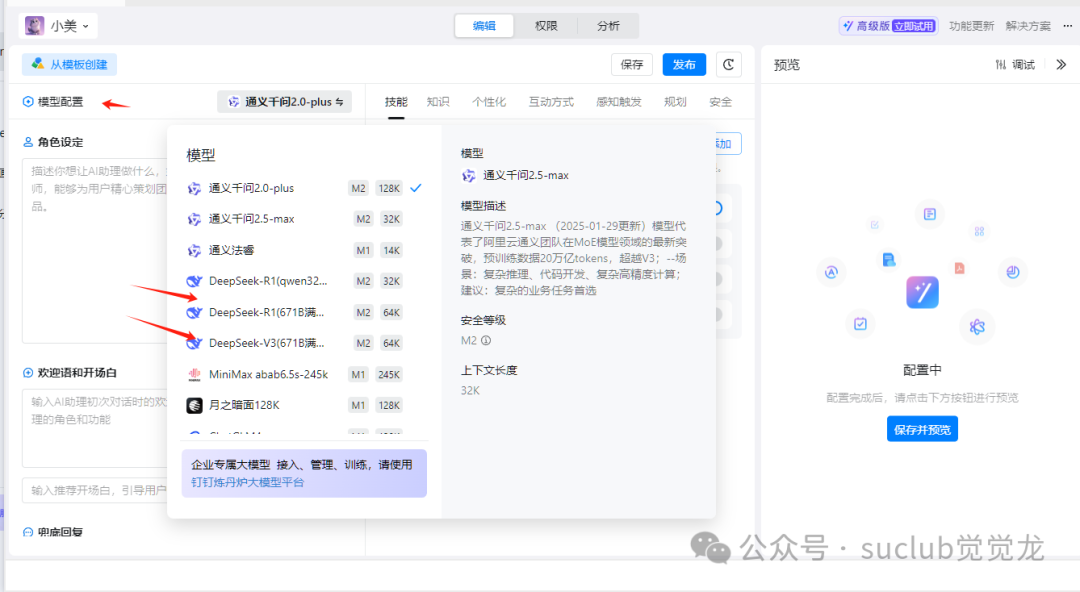Image resolution: width=1080 pixels, height=592 pixels.
Task: Click the 模型配置 section icon
Action: click(x=28, y=102)
